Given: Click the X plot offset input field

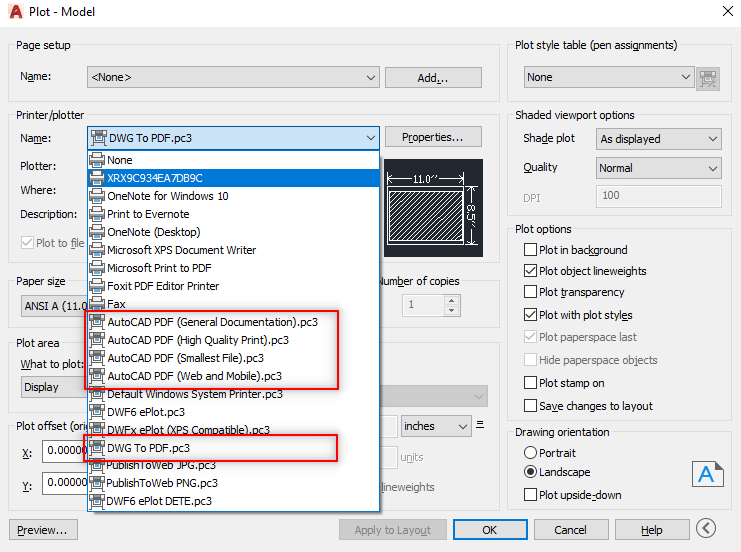Looking at the screenshot, I should (65, 451).
